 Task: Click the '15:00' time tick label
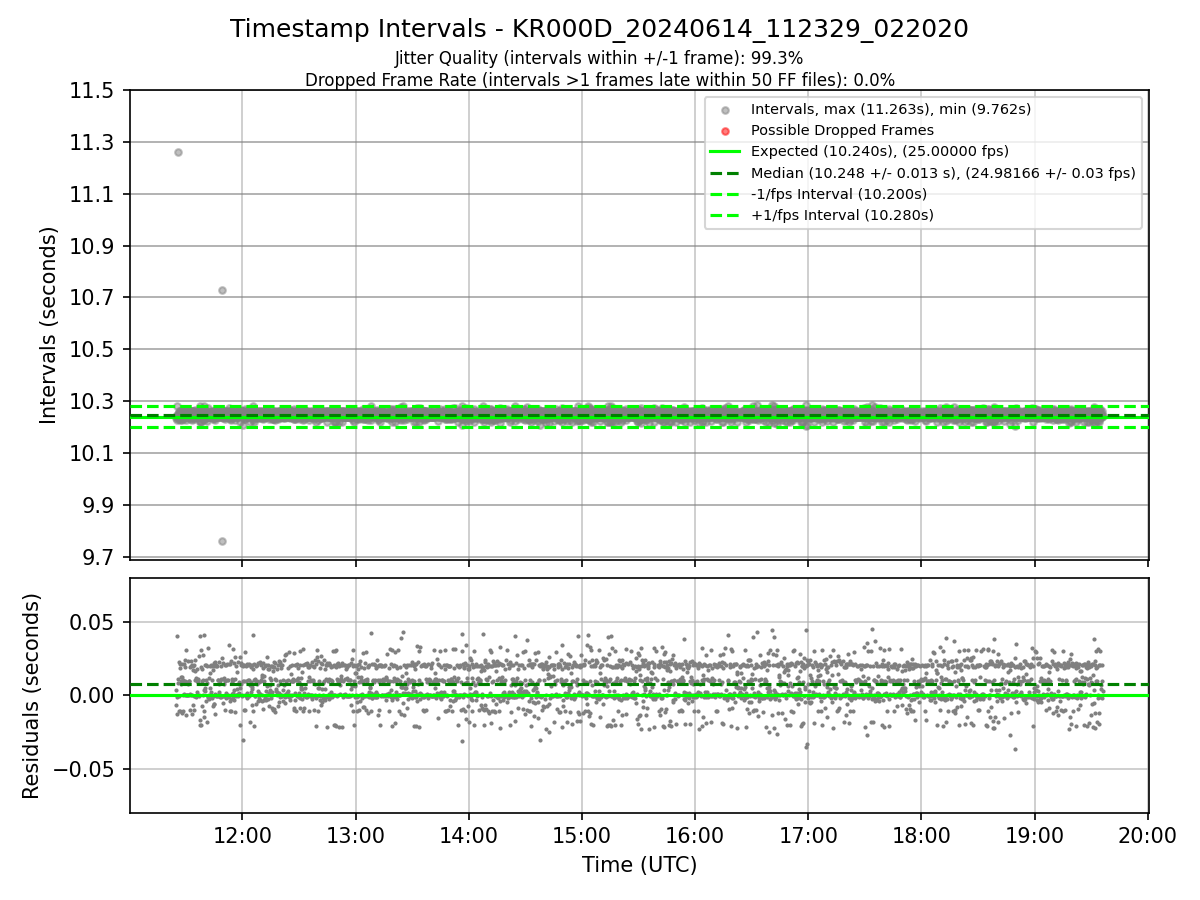581,835
